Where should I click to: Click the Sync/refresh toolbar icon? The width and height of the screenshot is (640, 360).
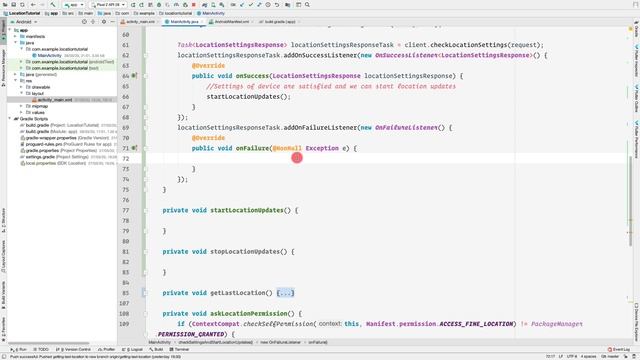pyautogui.click(x=22, y=4)
